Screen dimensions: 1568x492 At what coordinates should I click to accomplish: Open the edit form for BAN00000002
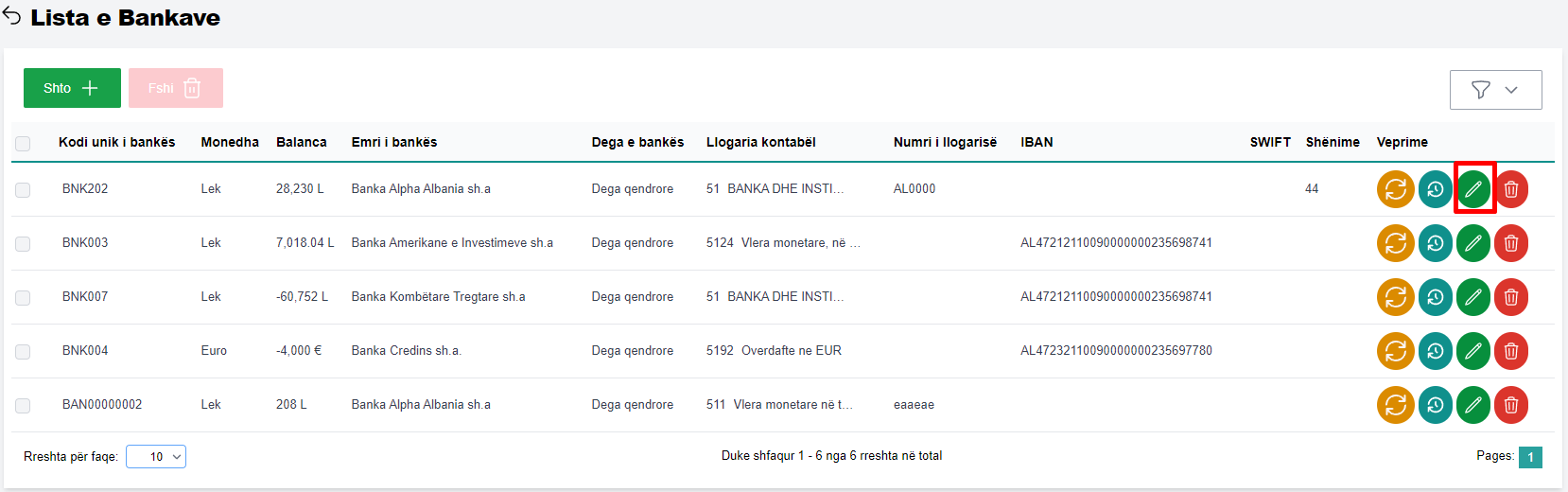1473,405
